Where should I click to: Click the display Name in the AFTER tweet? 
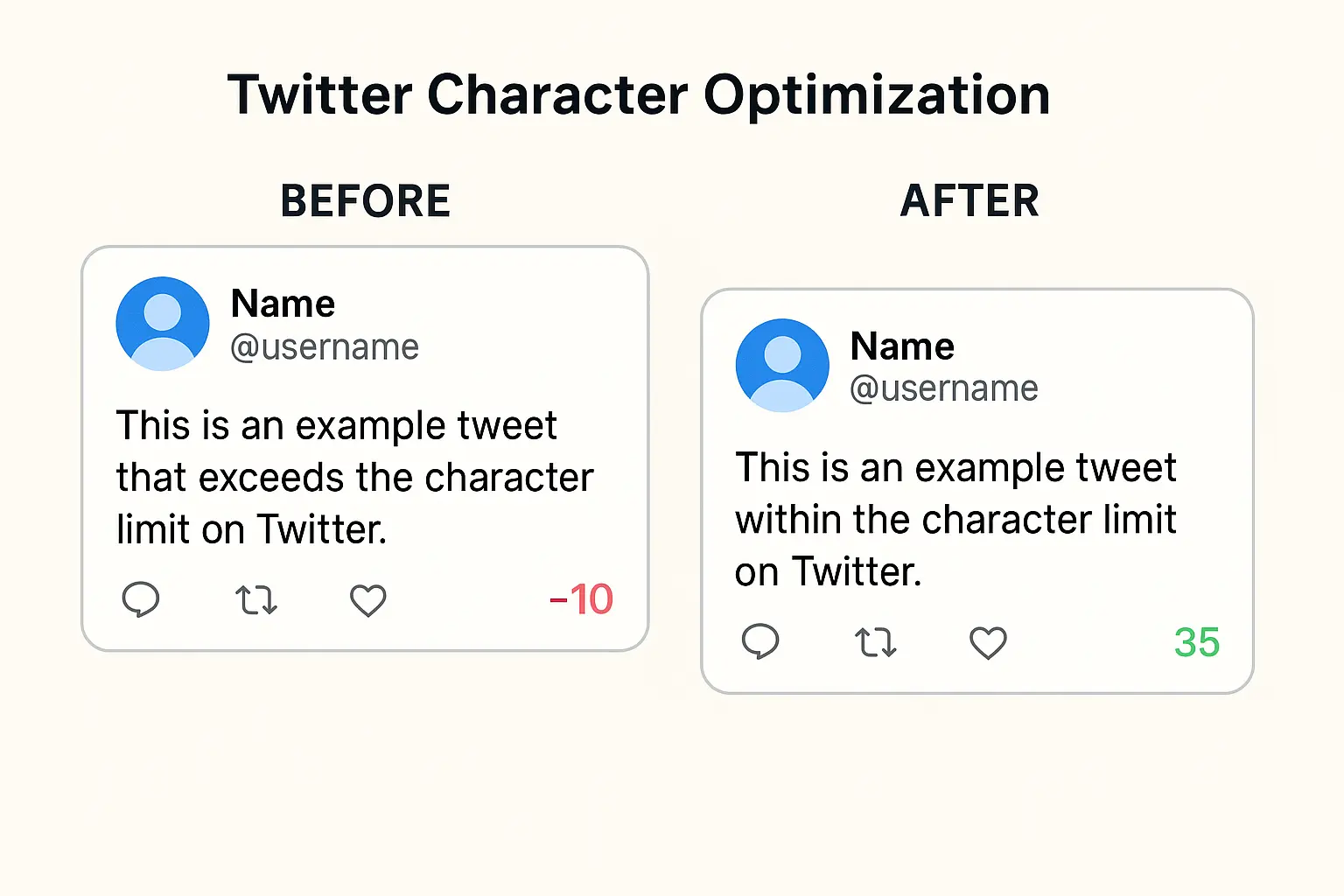(902, 346)
